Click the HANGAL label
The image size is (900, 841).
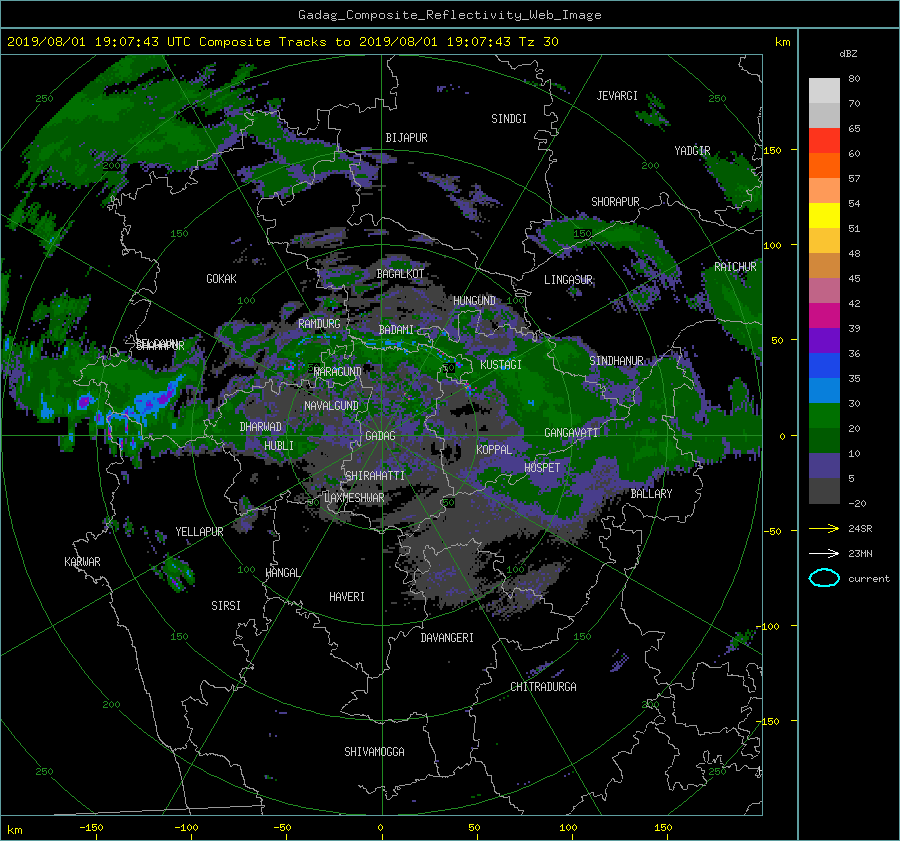point(282,573)
